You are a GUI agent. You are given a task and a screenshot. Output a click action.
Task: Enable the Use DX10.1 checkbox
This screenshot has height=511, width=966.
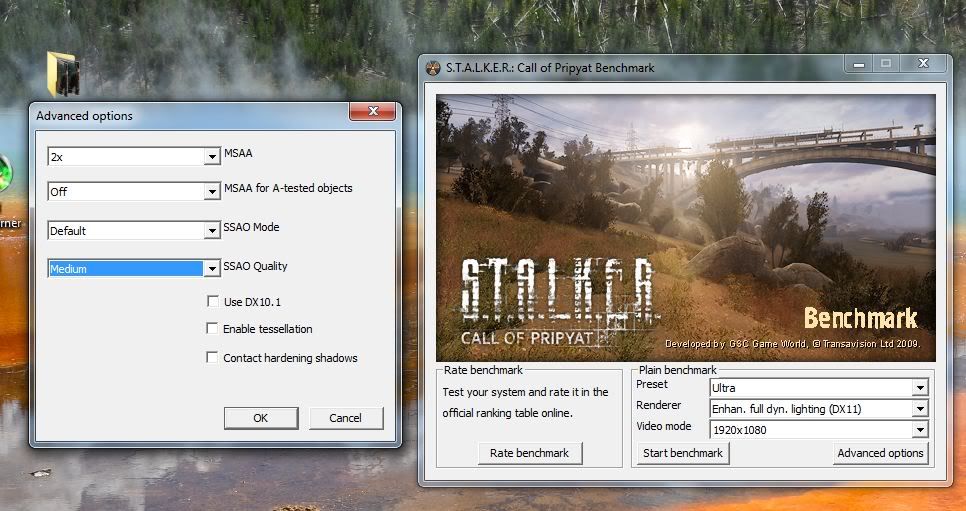point(213,301)
